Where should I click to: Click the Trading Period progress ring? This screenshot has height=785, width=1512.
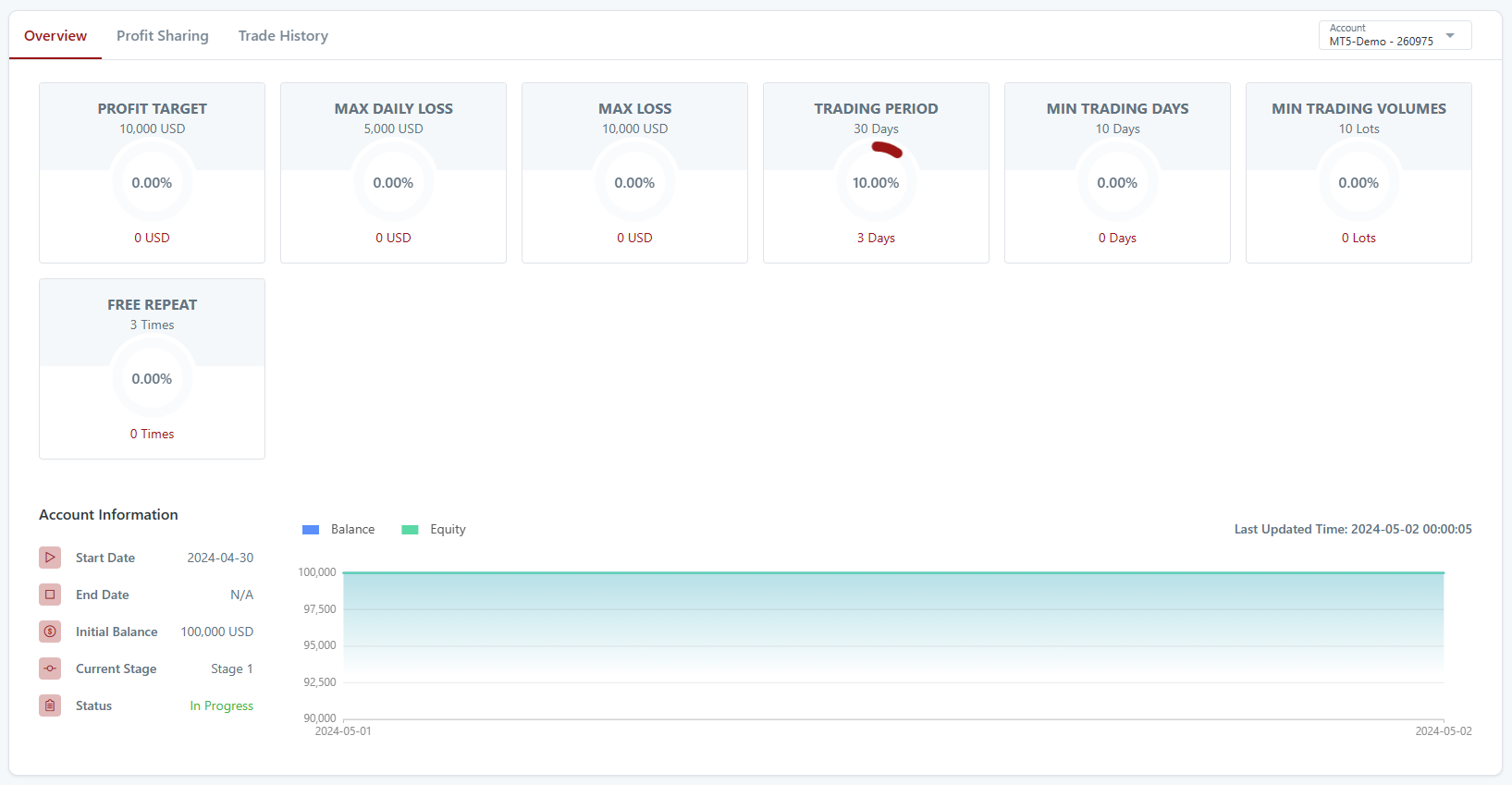pos(876,182)
